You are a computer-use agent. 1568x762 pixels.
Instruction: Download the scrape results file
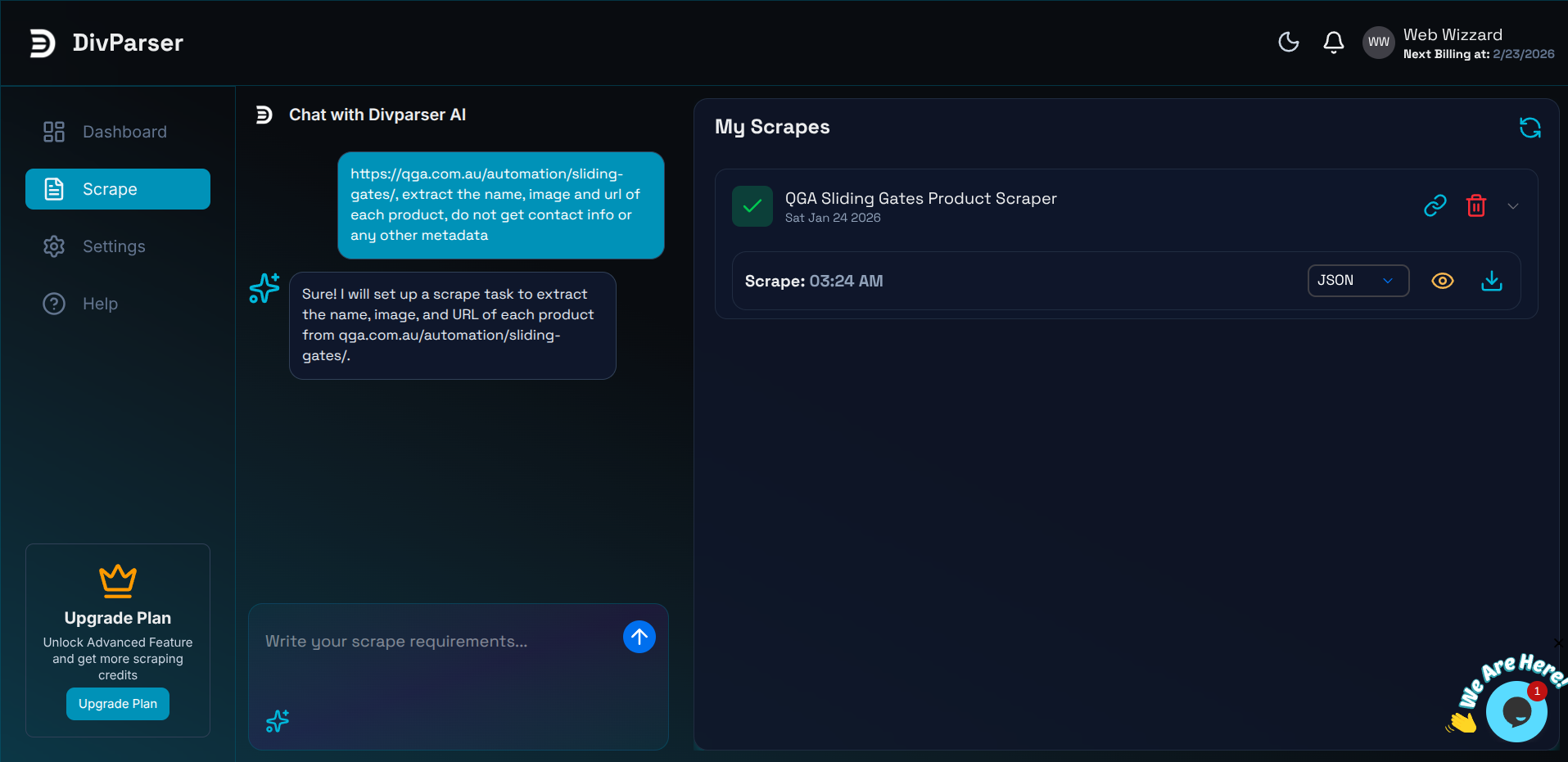(x=1491, y=281)
